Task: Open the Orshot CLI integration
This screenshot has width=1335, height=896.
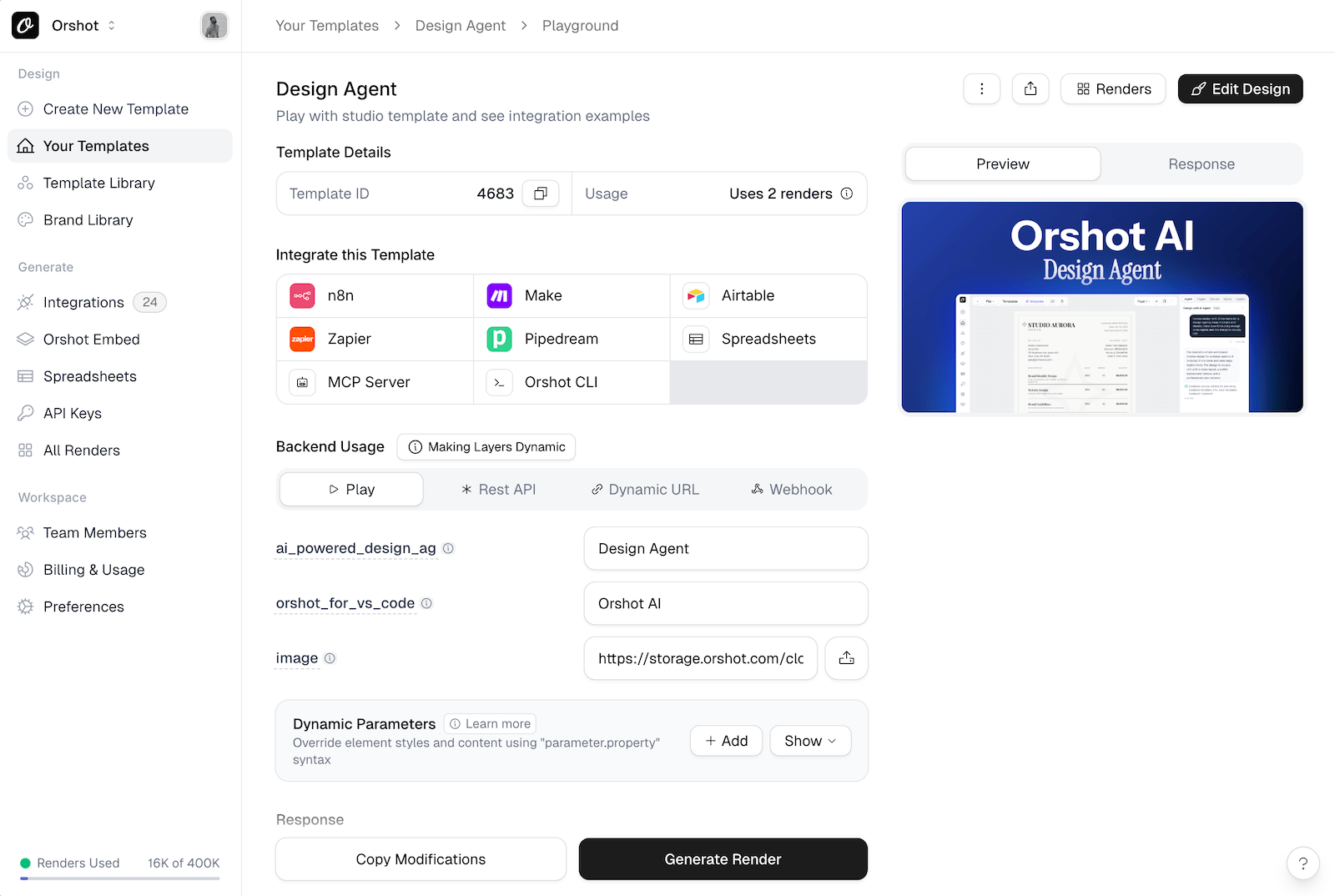Action: pos(561,382)
